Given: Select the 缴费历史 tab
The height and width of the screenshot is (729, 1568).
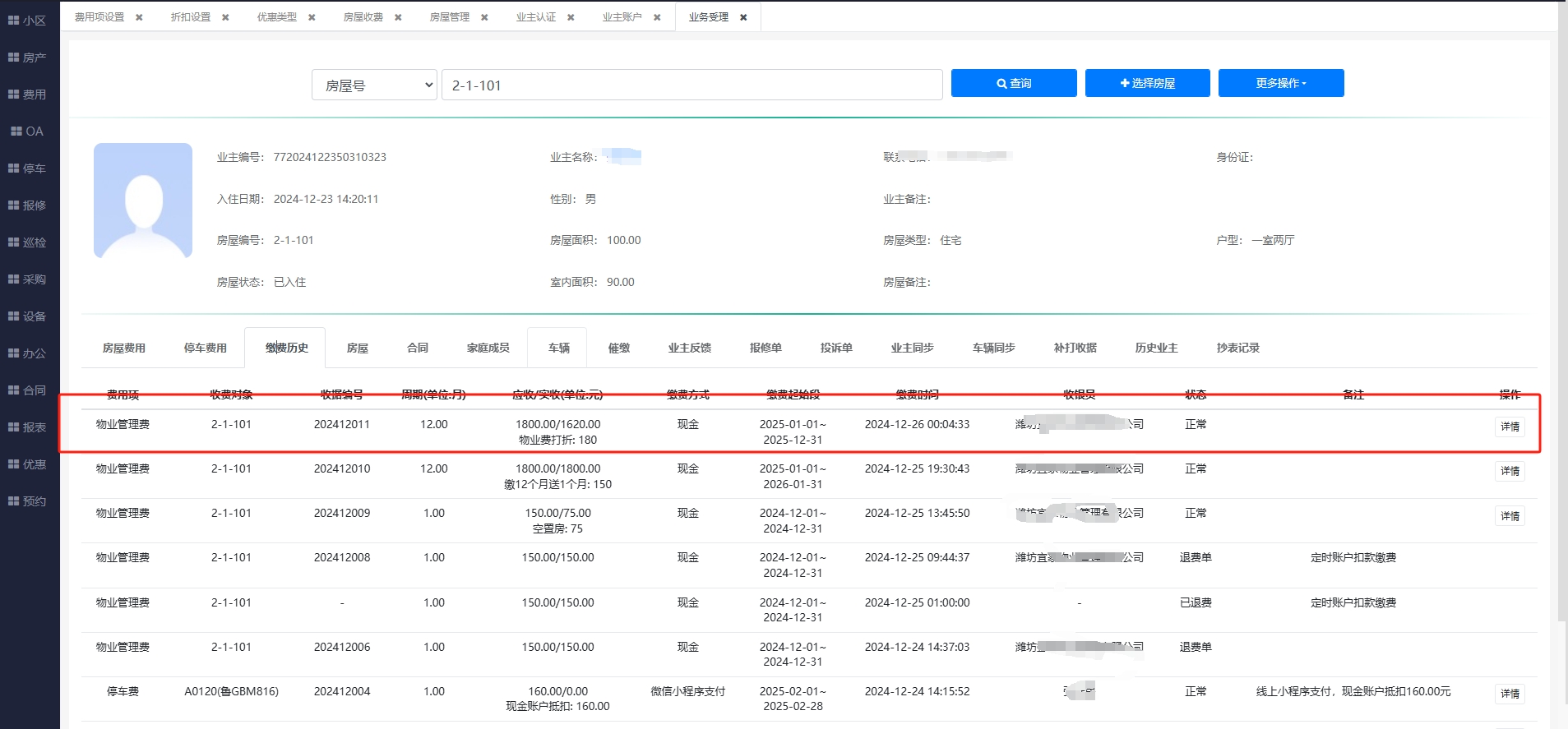Looking at the screenshot, I should pyautogui.click(x=286, y=348).
